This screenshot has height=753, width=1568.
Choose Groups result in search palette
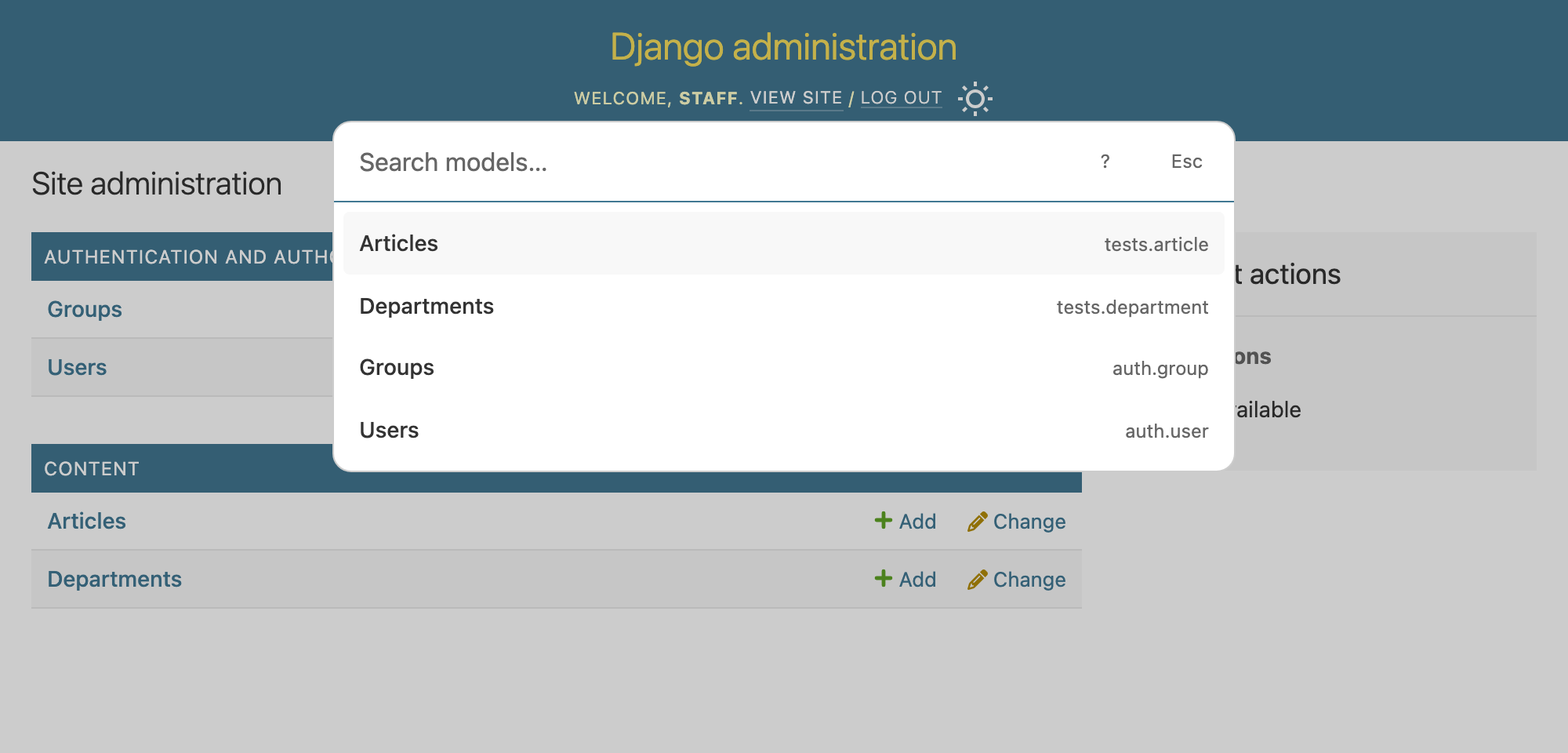pos(784,368)
